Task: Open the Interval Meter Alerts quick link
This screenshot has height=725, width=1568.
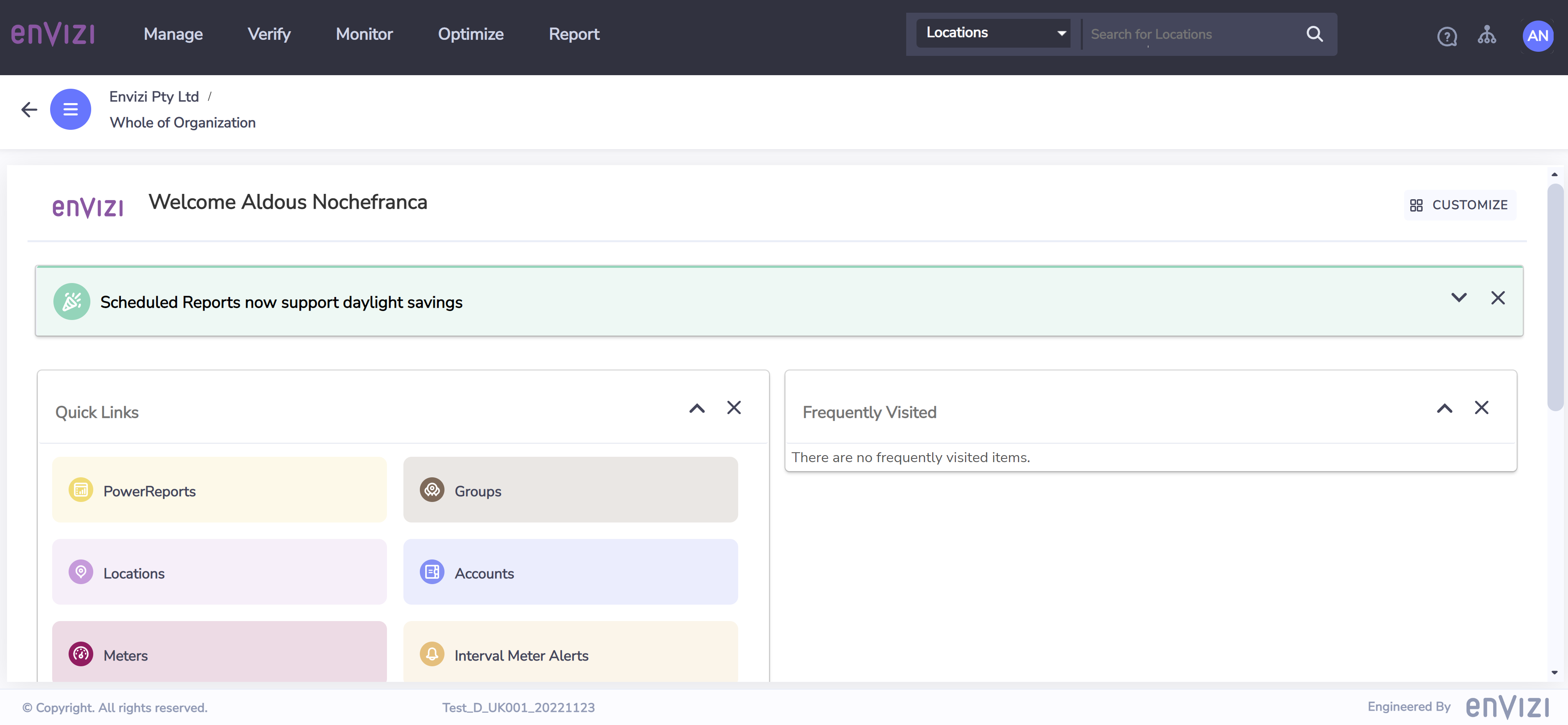Action: (570, 652)
